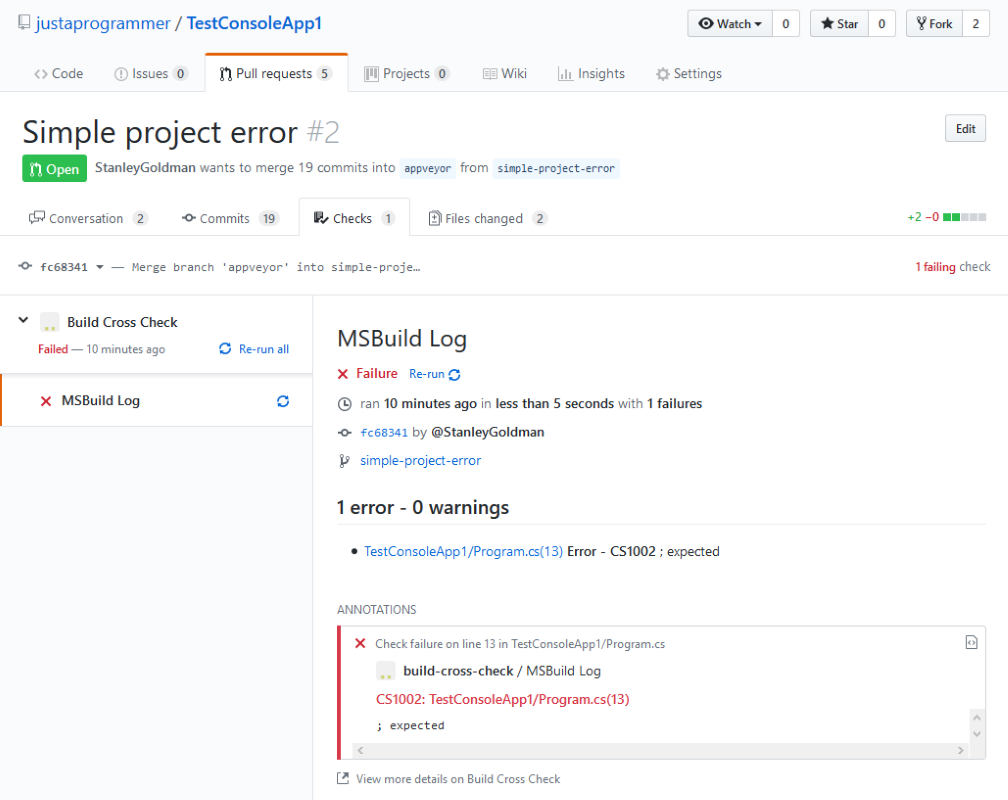
Task: Click View more details on Build Cross Check
Action: pos(458,779)
